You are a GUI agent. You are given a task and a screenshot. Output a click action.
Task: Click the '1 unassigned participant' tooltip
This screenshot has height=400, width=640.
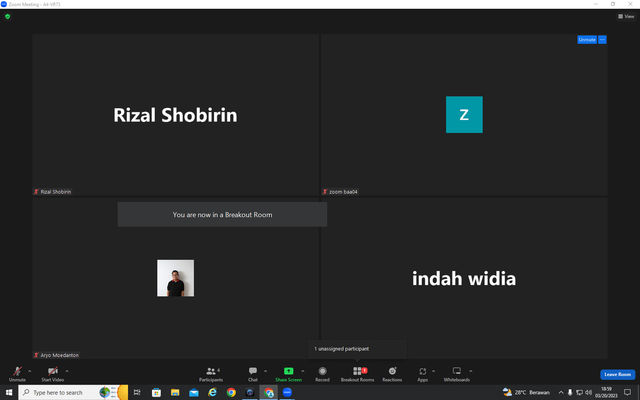click(357, 349)
